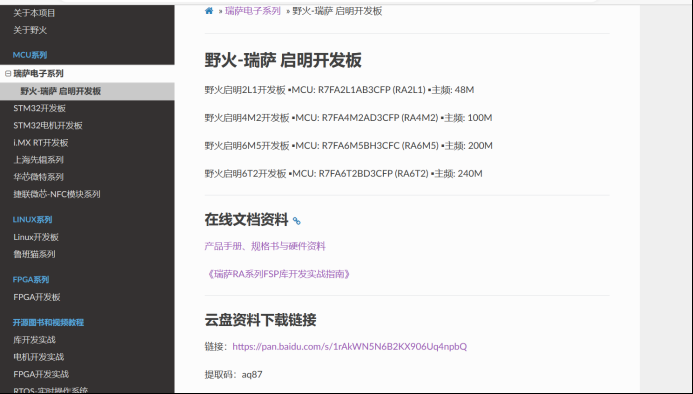Open Linux开发板 sidebar page
Image resolution: width=693 pixels, height=394 pixels.
click(x=36, y=237)
